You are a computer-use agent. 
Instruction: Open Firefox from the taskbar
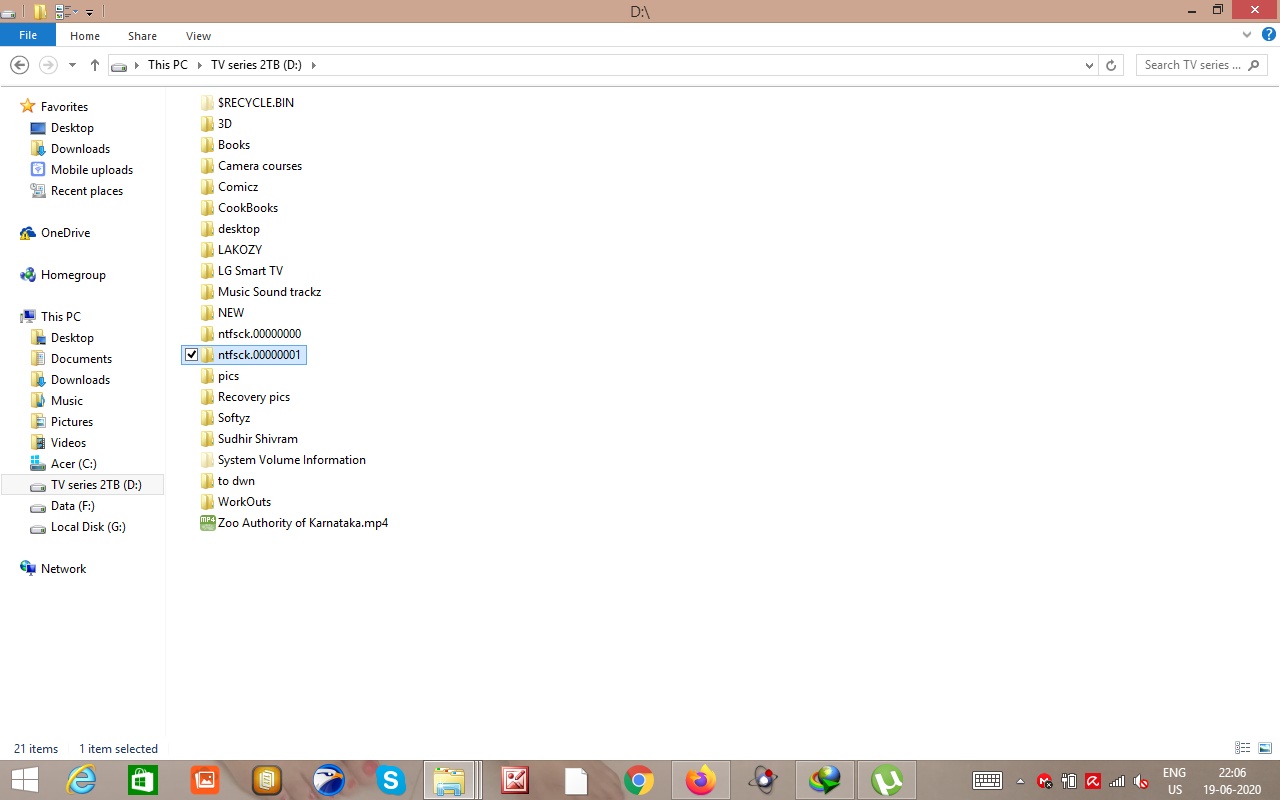click(700, 780)
